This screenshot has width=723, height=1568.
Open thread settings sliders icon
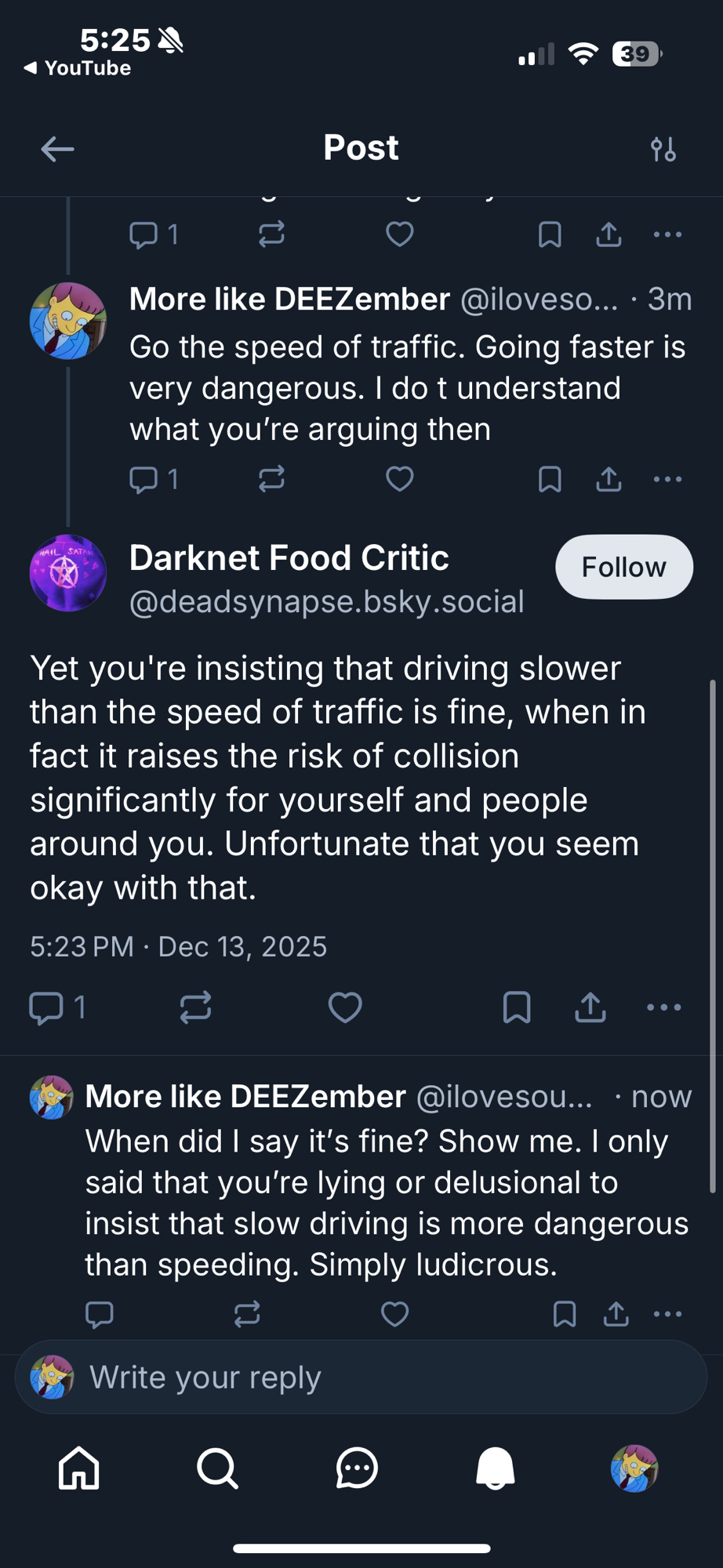(663, 148)
